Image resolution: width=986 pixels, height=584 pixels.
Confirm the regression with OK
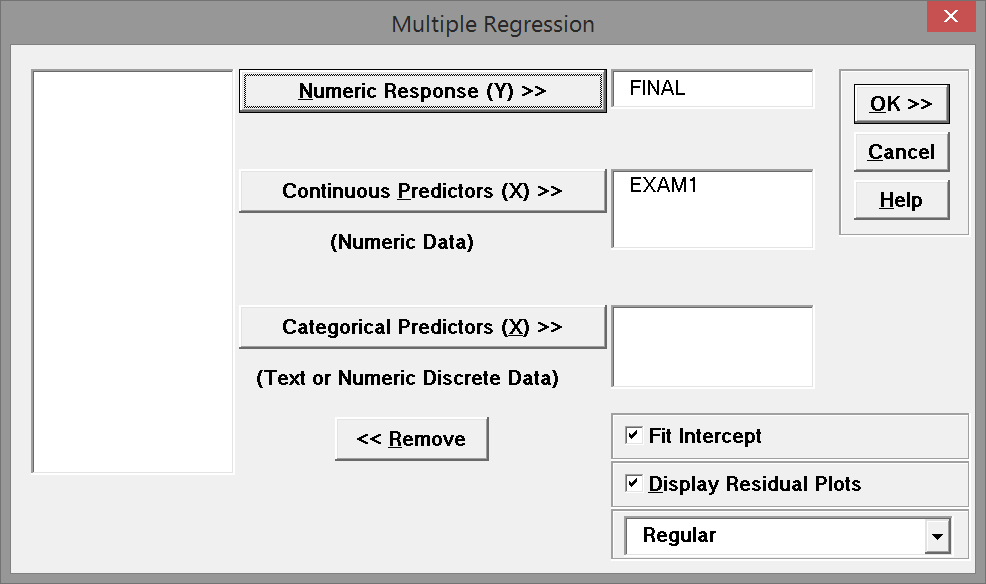coord(899,102)
